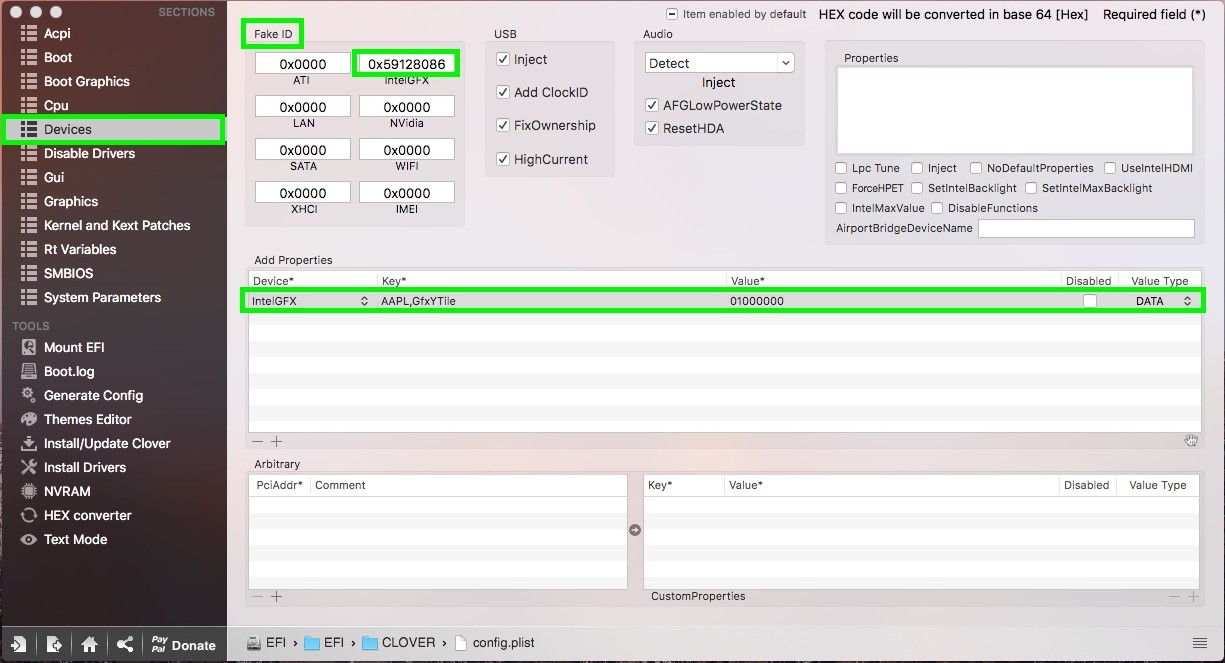
Task: Click the IntelGFX fake ID field
Action: 407,64
